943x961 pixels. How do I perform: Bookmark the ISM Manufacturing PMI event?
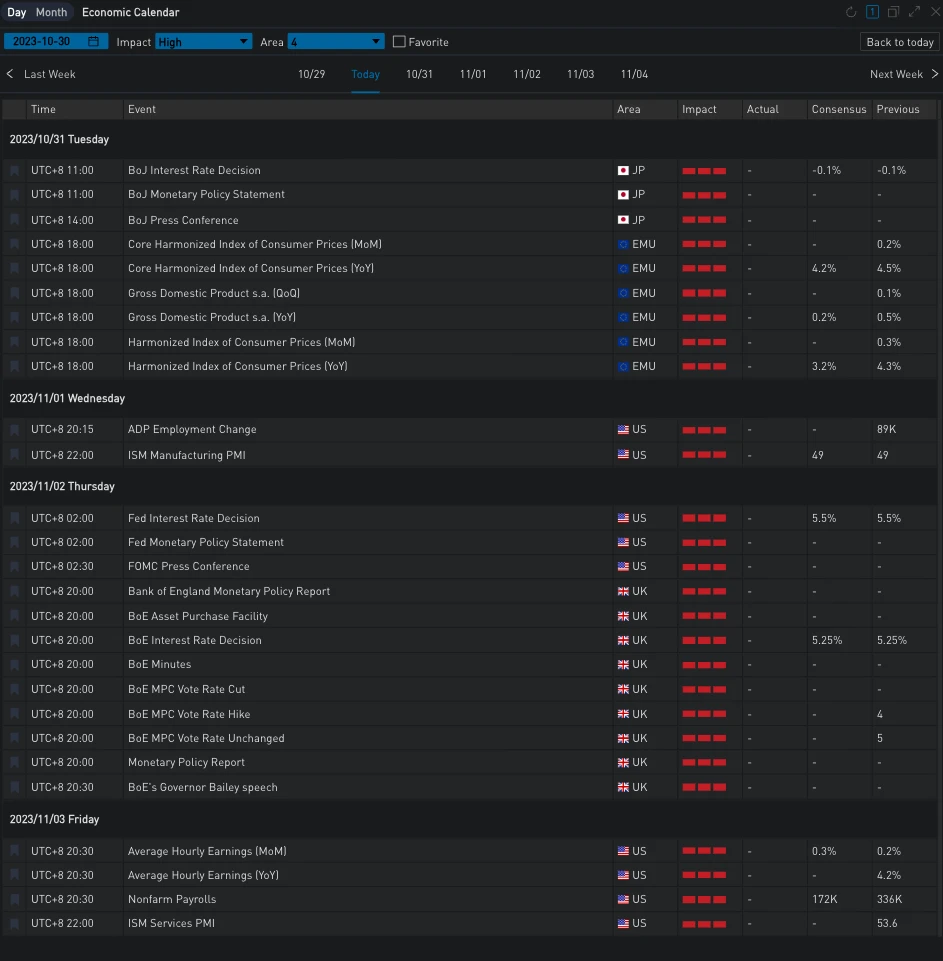(14, 456)
